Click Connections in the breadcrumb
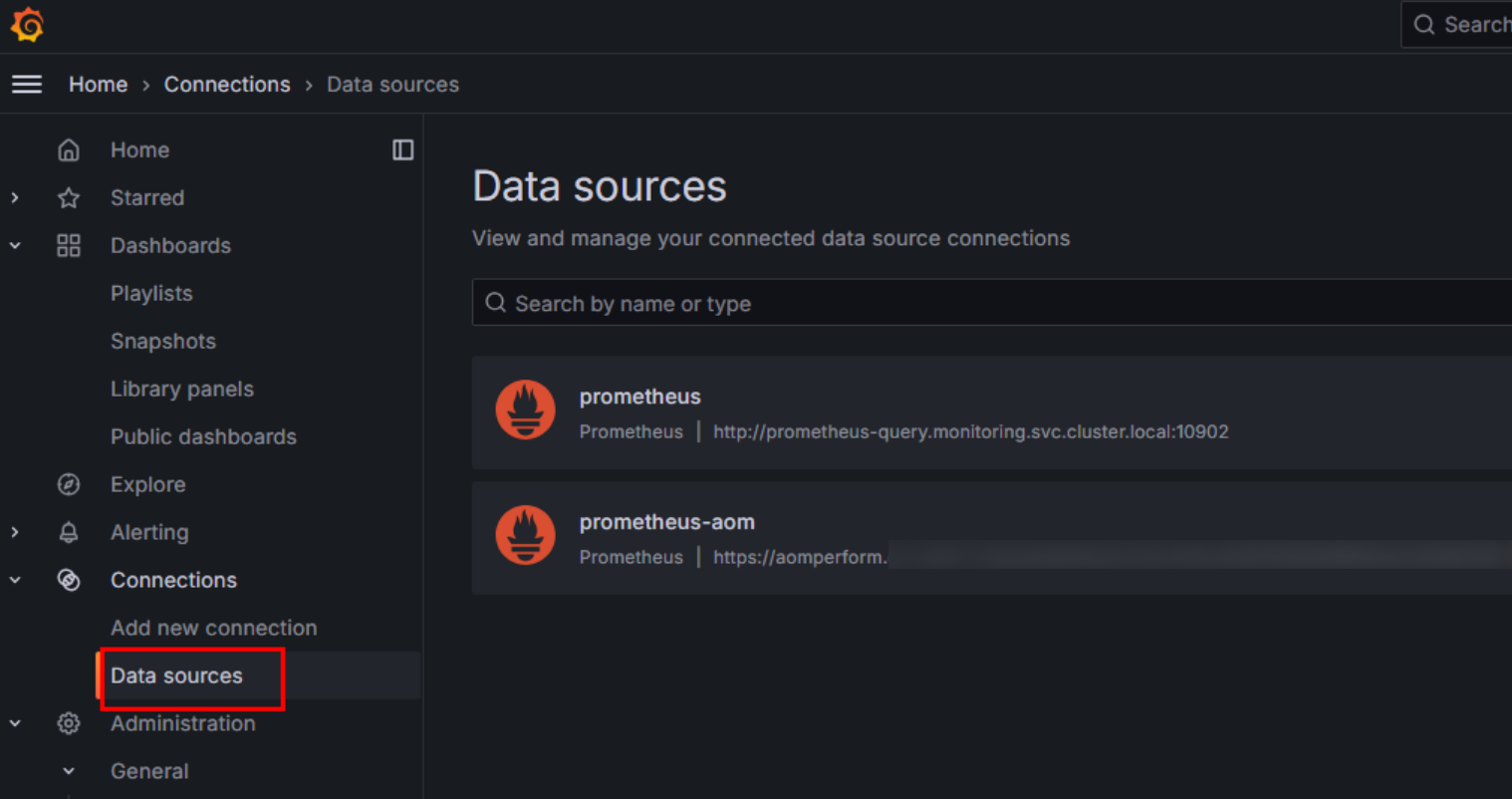 227,85
